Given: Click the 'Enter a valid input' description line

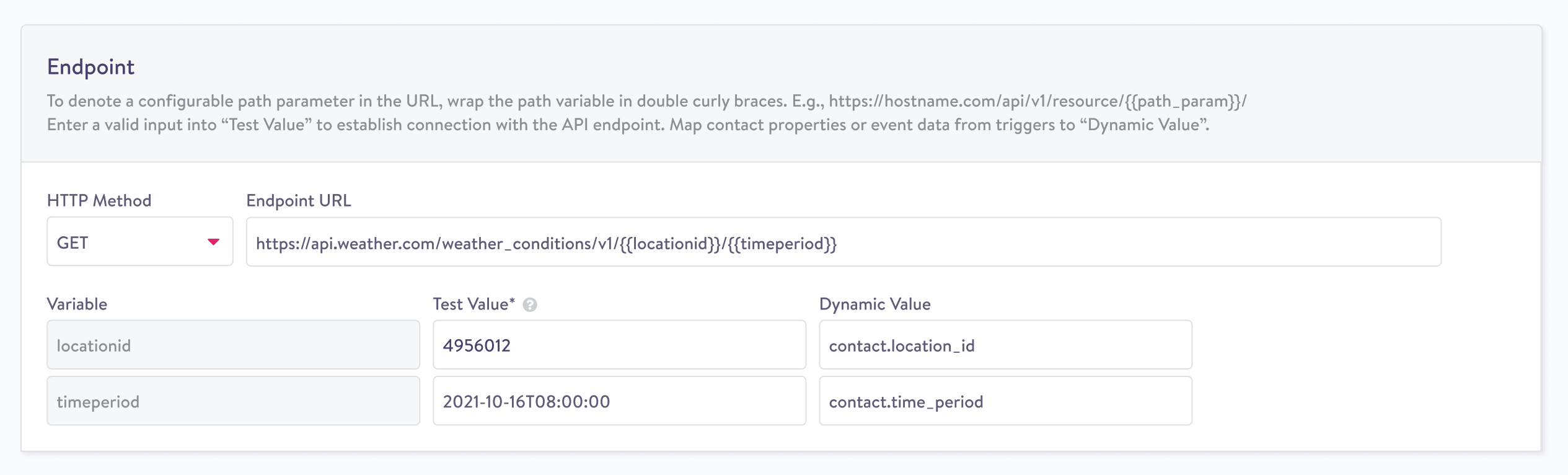Looking at the screenshot, I should tap(627, 125).
